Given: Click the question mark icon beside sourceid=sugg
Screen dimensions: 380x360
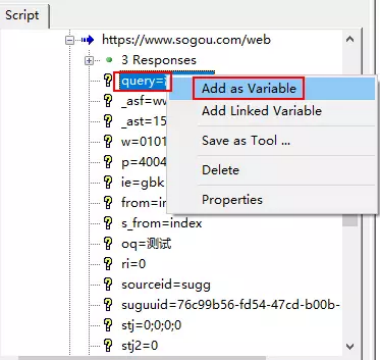Looking at the screenshot, I should [108, 284].
